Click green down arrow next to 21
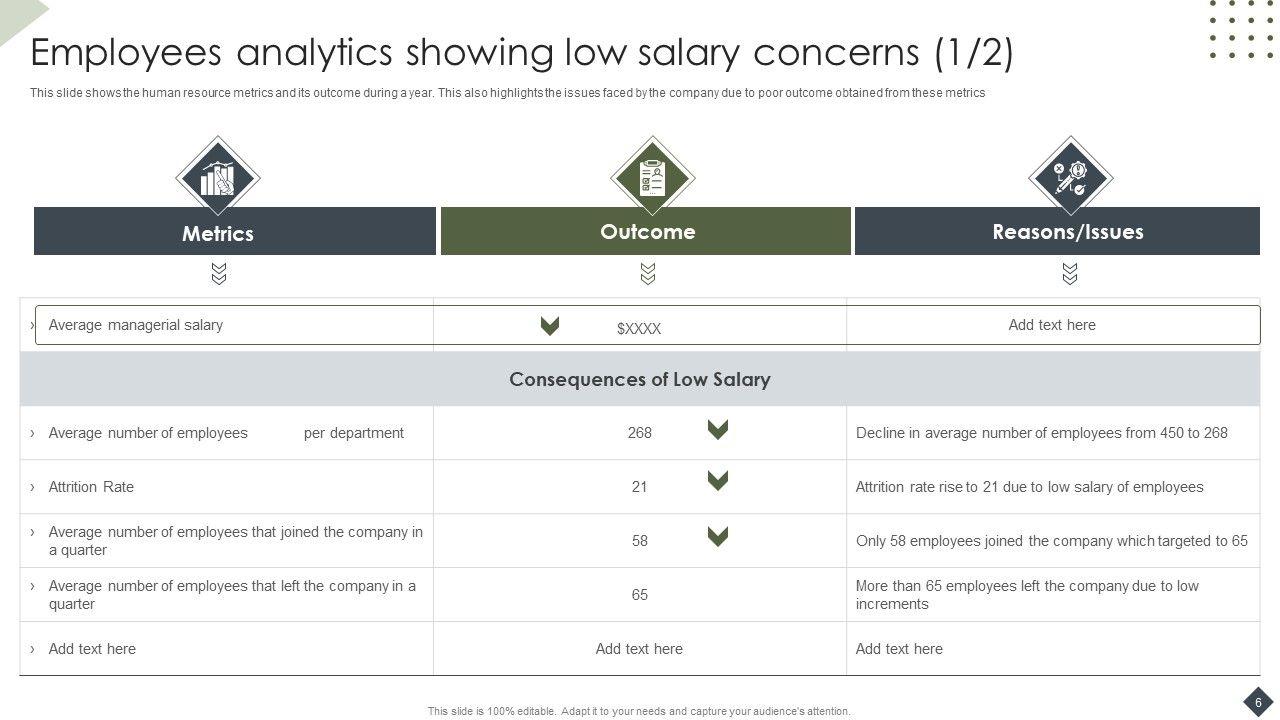 pos(717,480)
